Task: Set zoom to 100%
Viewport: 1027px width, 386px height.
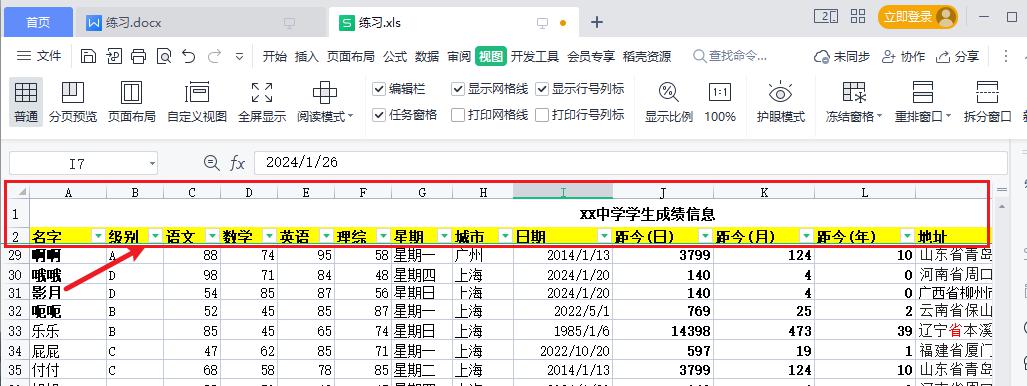Action: pyautogui.click(x=720, y=102)
